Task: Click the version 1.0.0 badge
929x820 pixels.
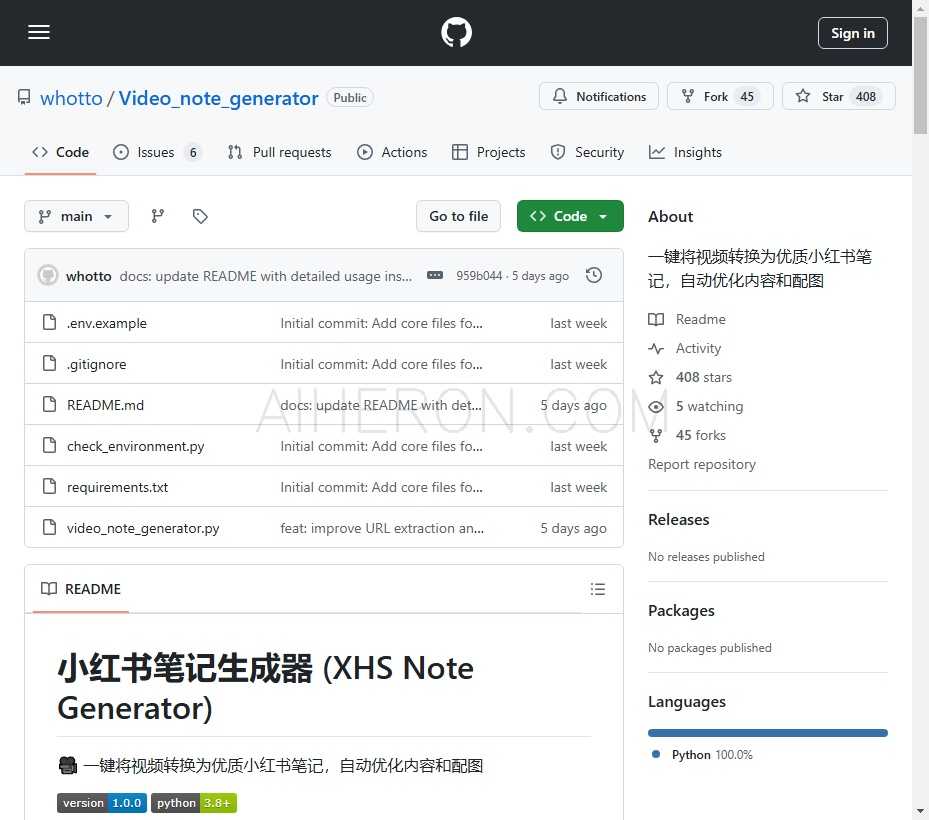Action: pos(102,803)
